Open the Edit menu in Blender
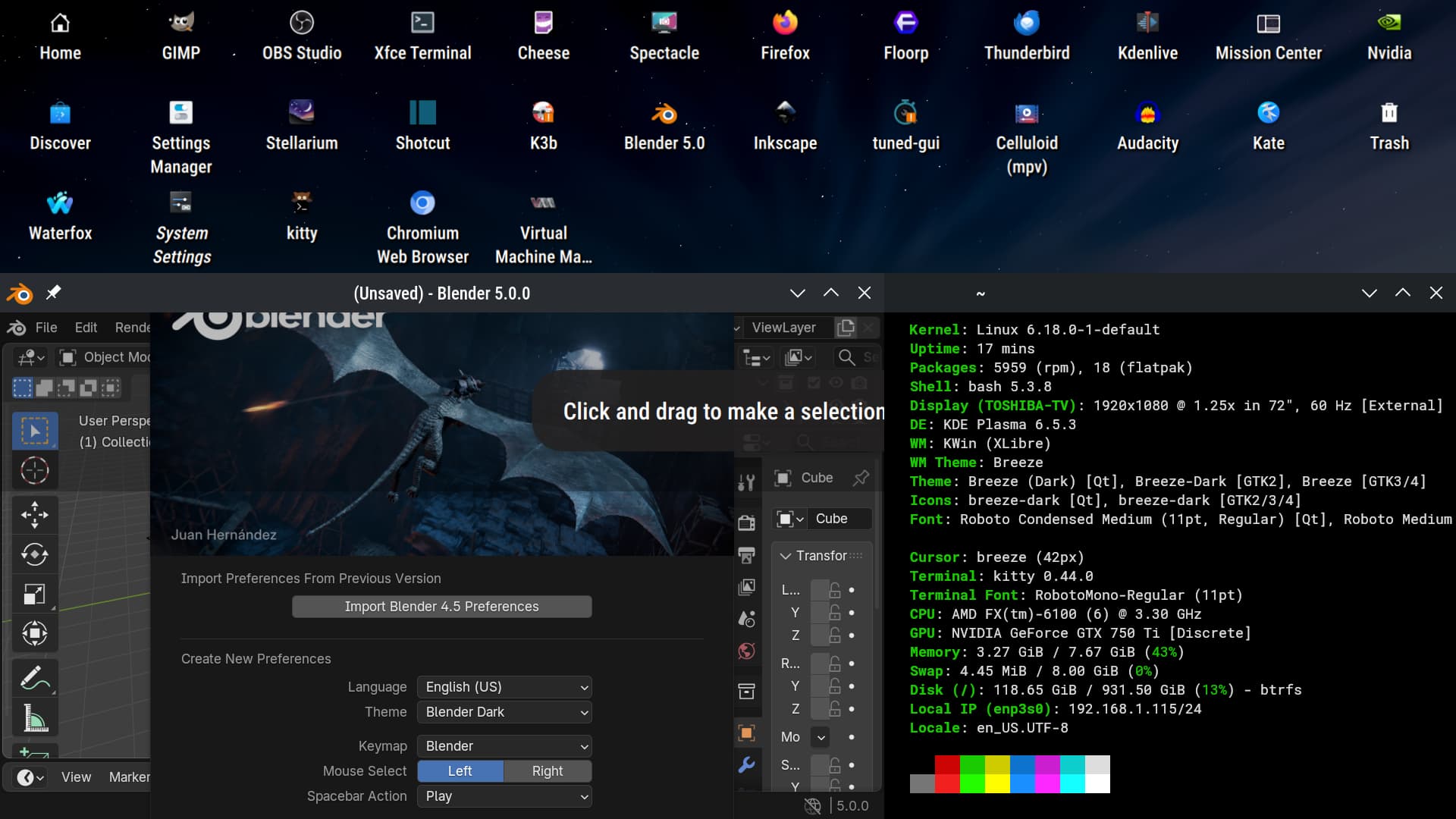1456x819 pixels. click(x=86, y=328)
